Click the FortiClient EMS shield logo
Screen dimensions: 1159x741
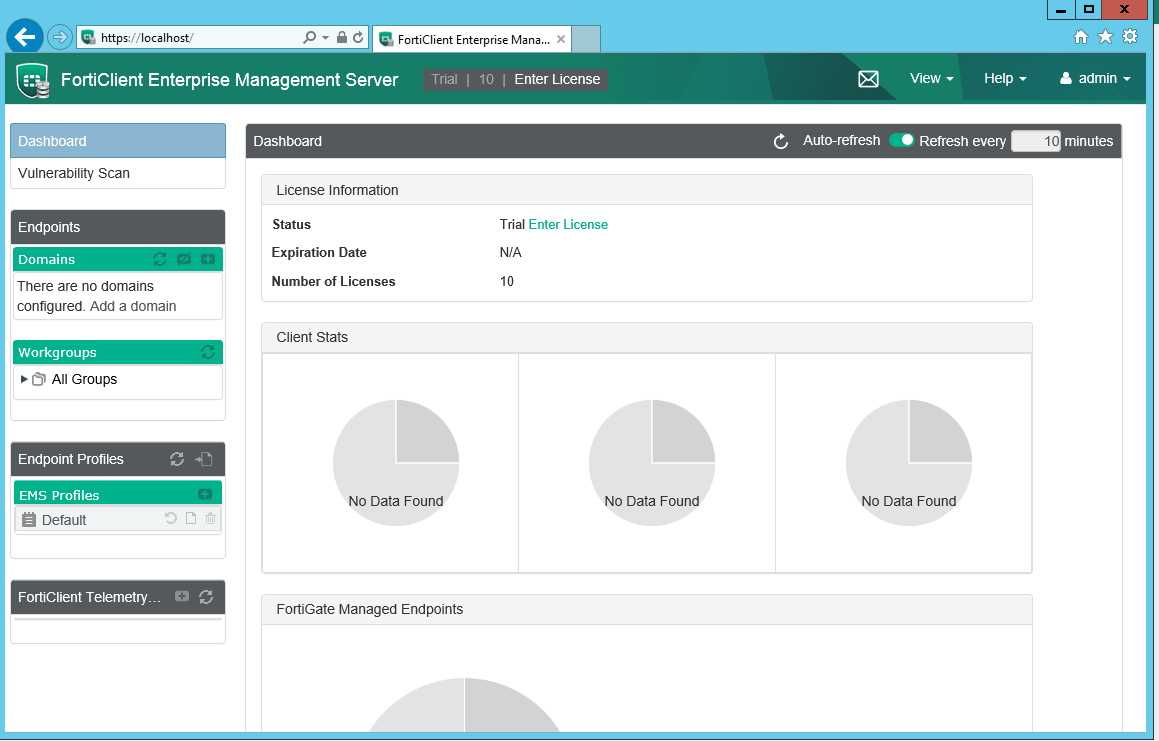pos(33,80)
